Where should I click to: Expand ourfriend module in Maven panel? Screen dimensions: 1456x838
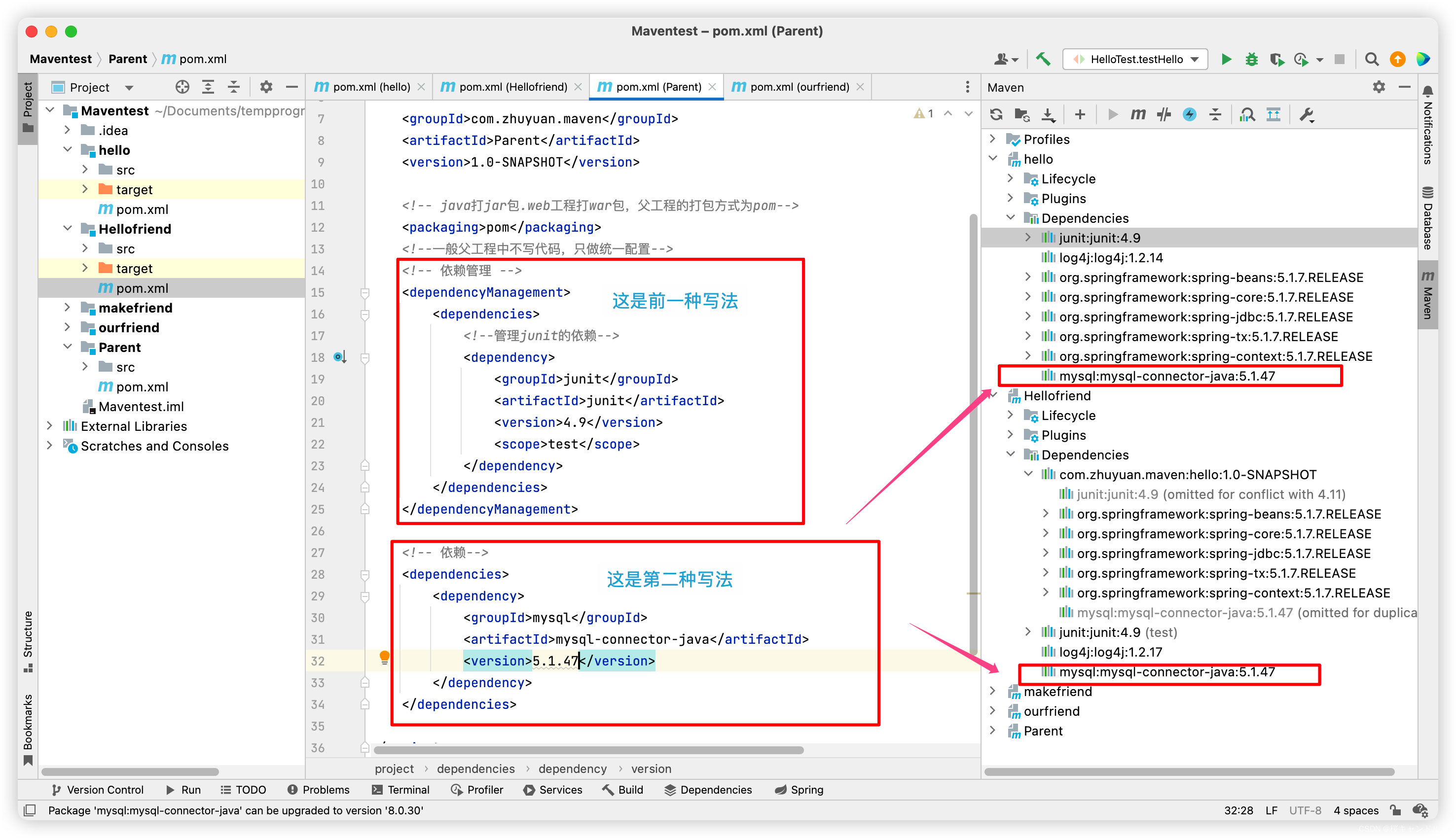[992, 710]
